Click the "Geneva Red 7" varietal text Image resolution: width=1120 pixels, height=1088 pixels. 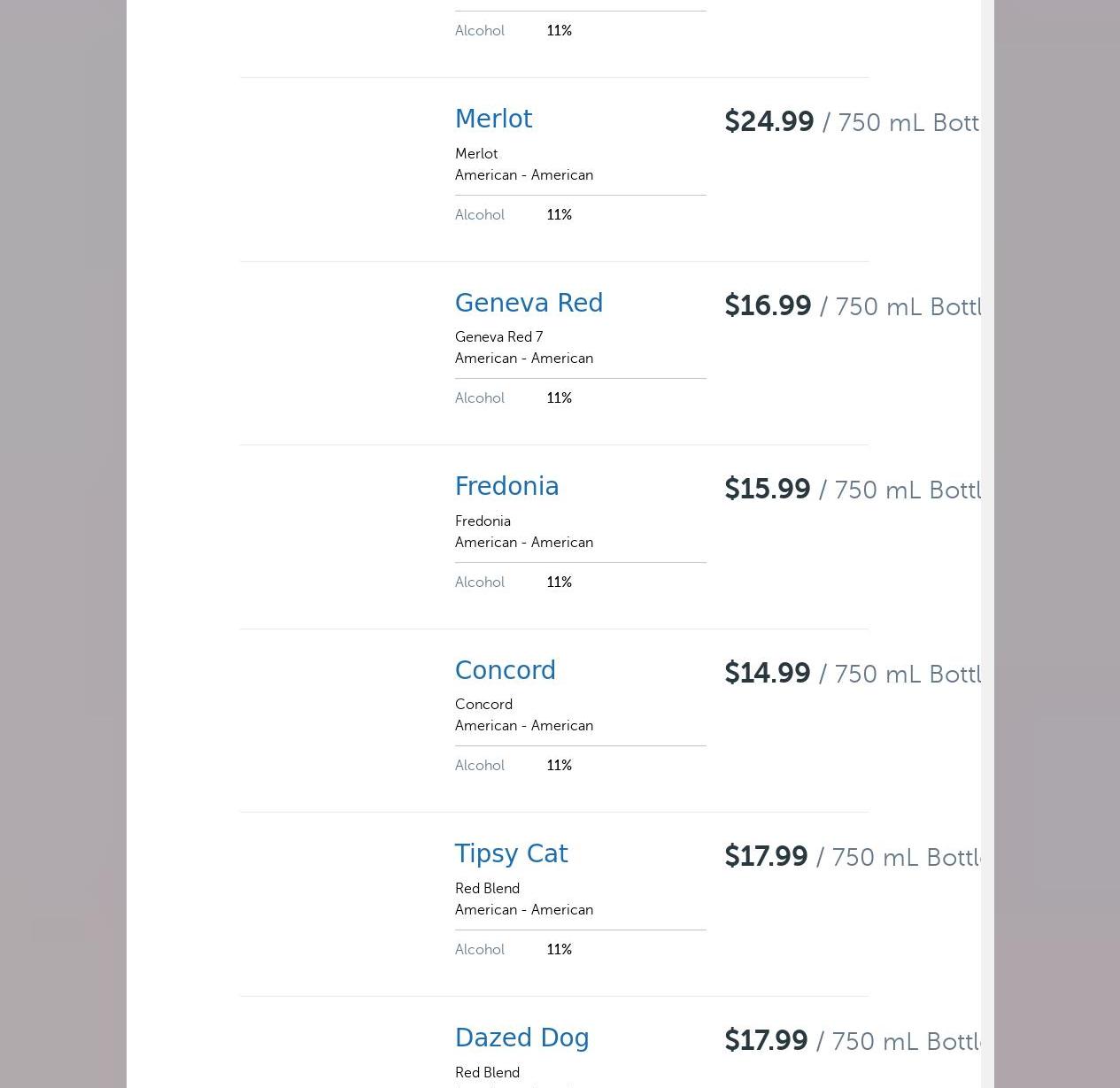pos(498,337)
